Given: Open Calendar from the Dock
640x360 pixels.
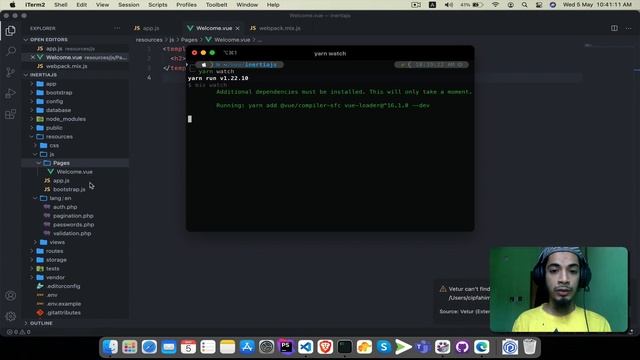Looking at the screenshot, I should coord(188,347).
